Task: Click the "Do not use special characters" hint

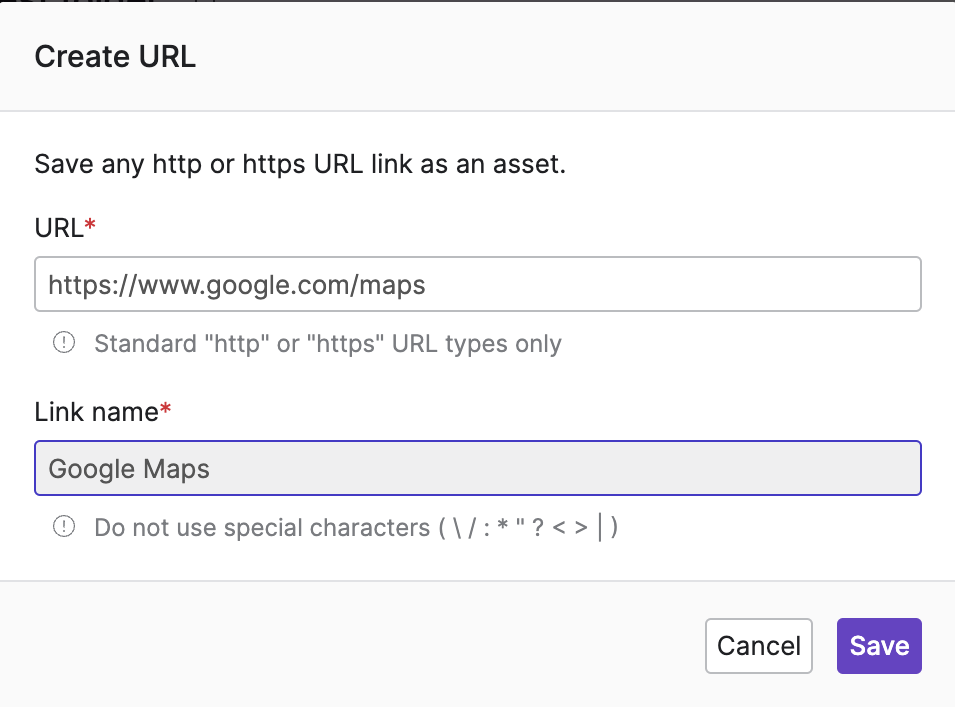Action: 262,527
